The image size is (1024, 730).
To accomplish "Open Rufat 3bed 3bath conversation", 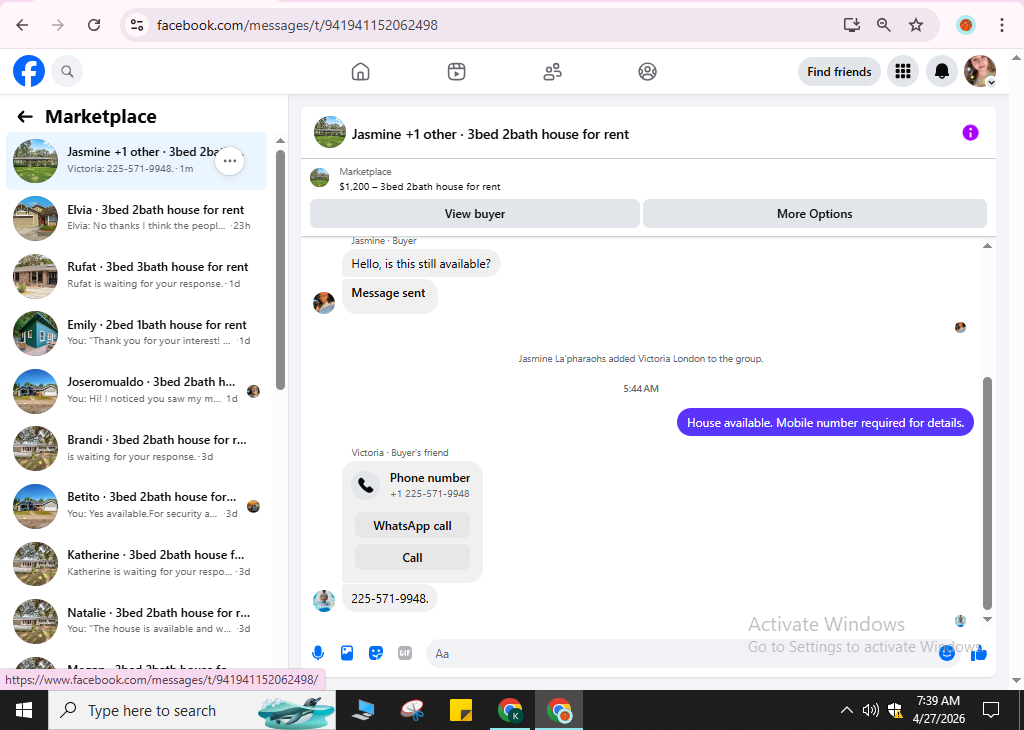I will click(x=136, y=276).
